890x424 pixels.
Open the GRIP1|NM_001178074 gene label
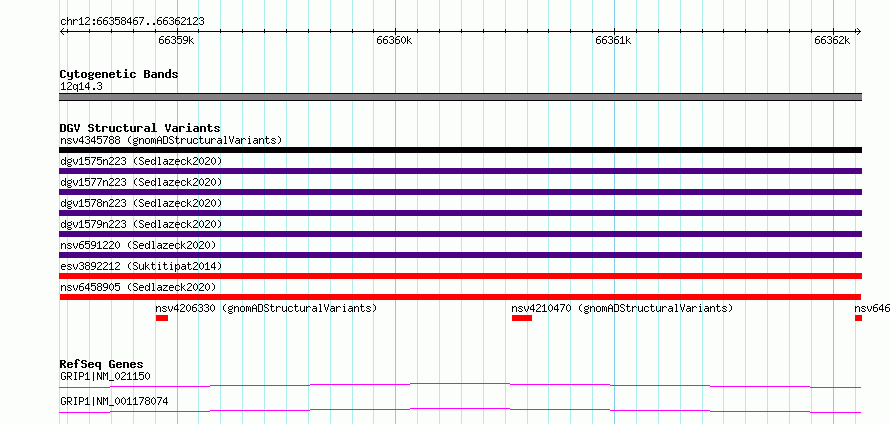[114, 402]
